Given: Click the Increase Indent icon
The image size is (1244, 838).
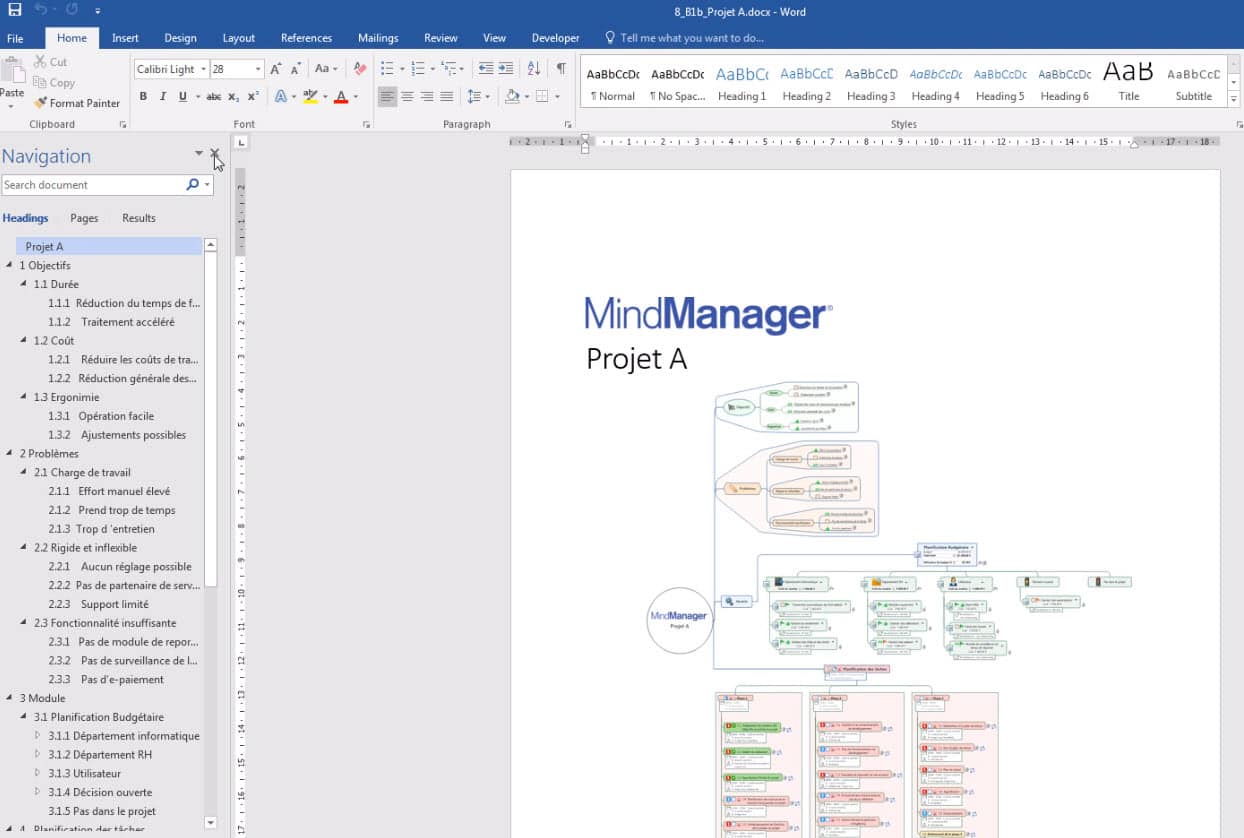Looking at the screenshot, I should (506, 69).
